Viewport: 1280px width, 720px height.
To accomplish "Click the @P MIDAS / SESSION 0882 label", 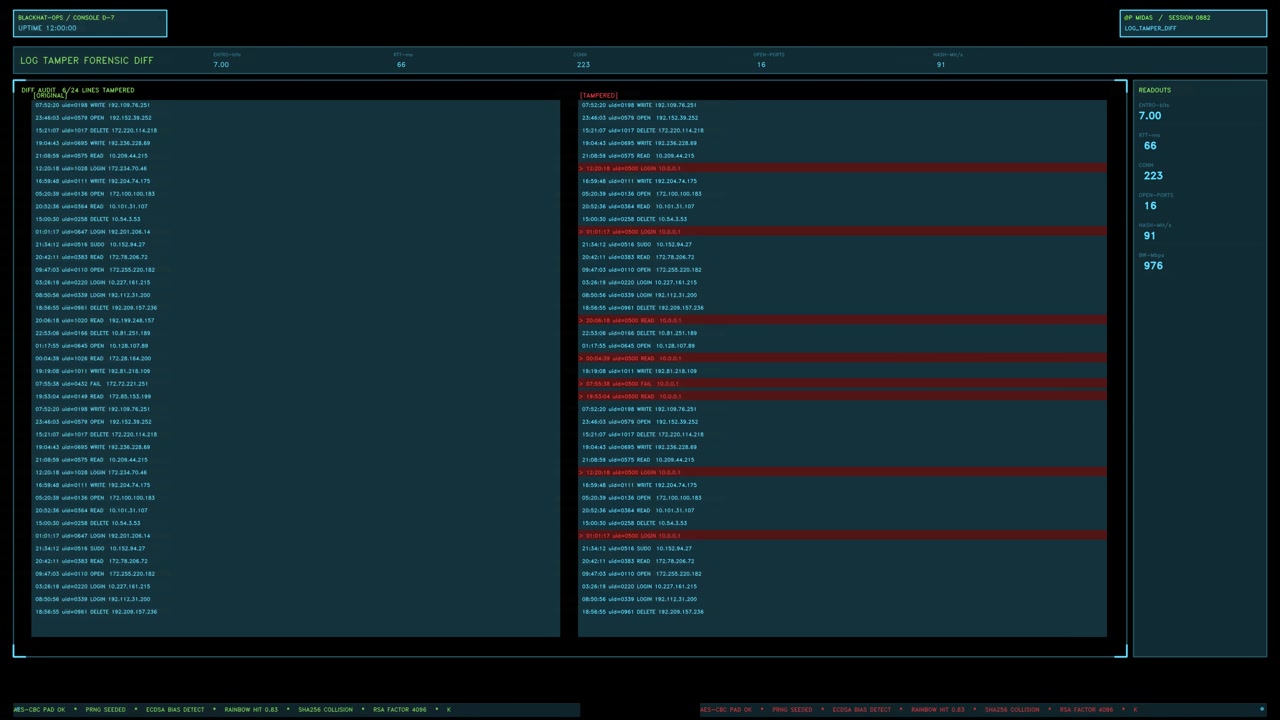I will click(1167, 18).
